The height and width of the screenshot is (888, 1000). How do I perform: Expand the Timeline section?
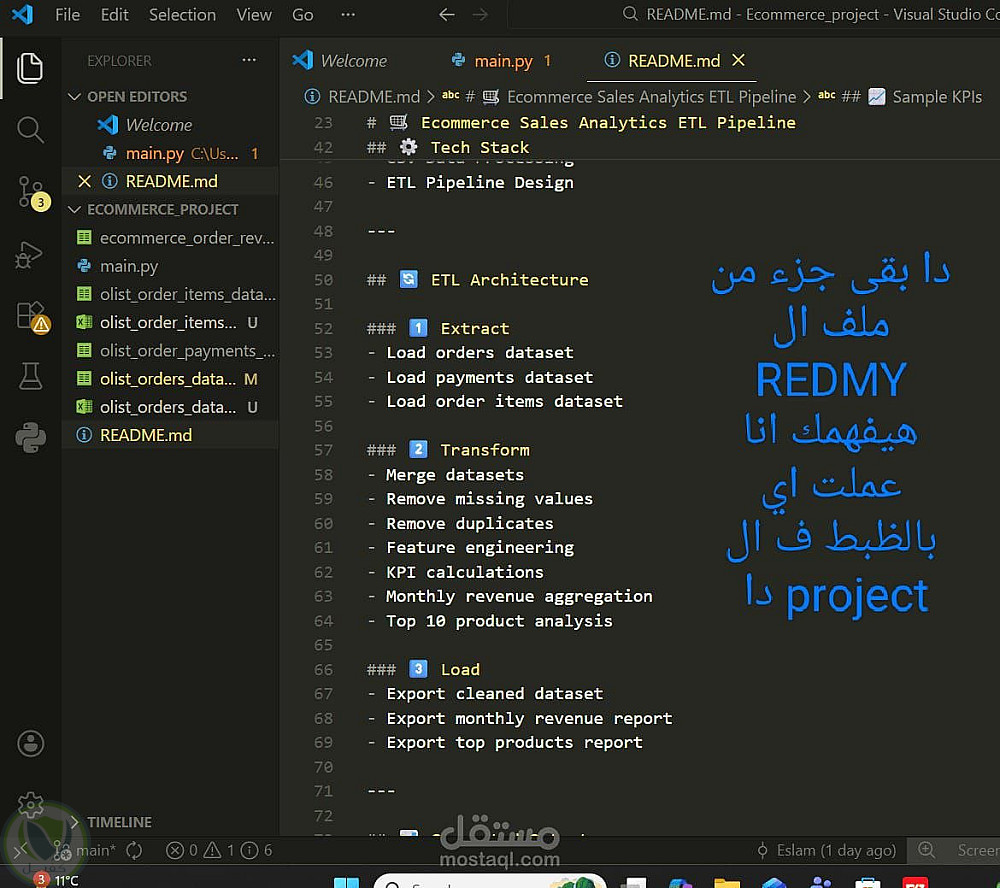pos(119,822)
